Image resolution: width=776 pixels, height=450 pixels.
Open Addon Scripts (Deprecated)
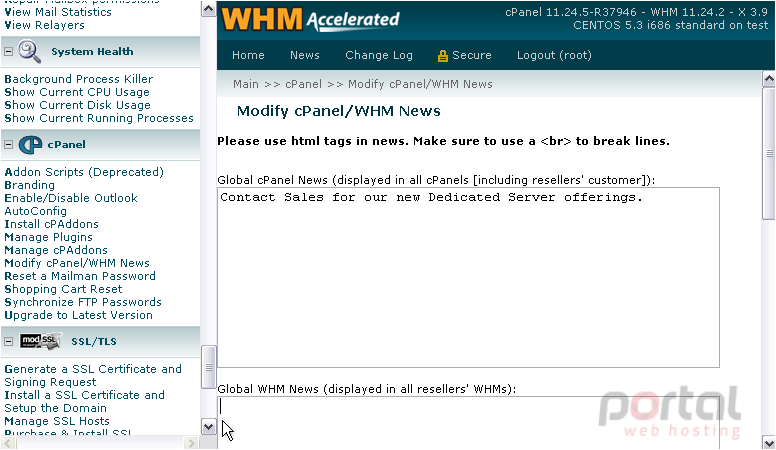point(84,172)
